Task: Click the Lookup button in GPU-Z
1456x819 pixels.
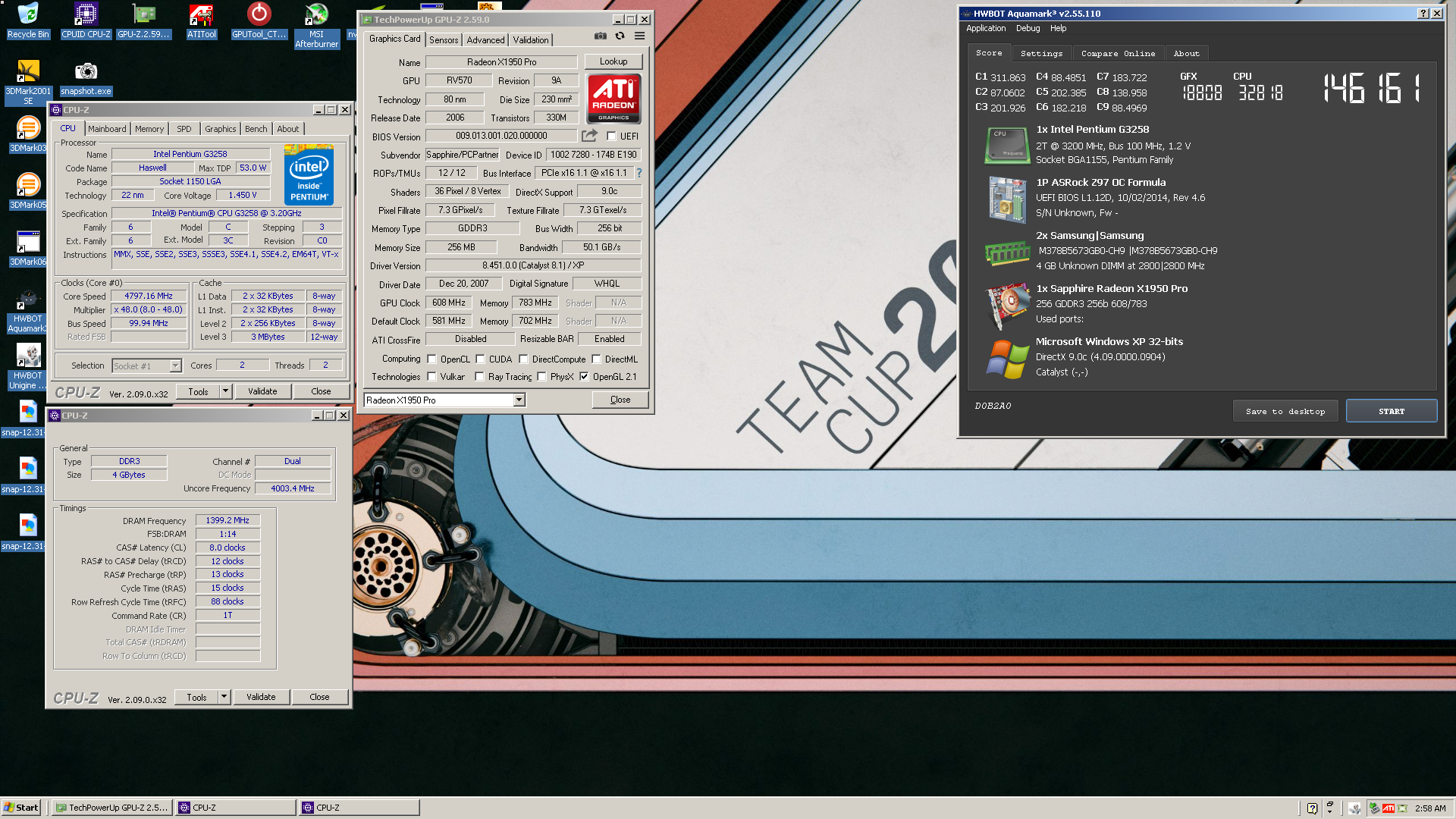Action: [x=613, y=61]
